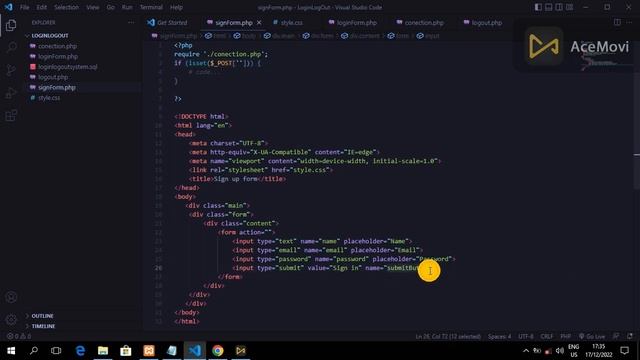The image size is (640, 360).
Task: Click the div.content breadcrumb item
Action: coord(360,36)
